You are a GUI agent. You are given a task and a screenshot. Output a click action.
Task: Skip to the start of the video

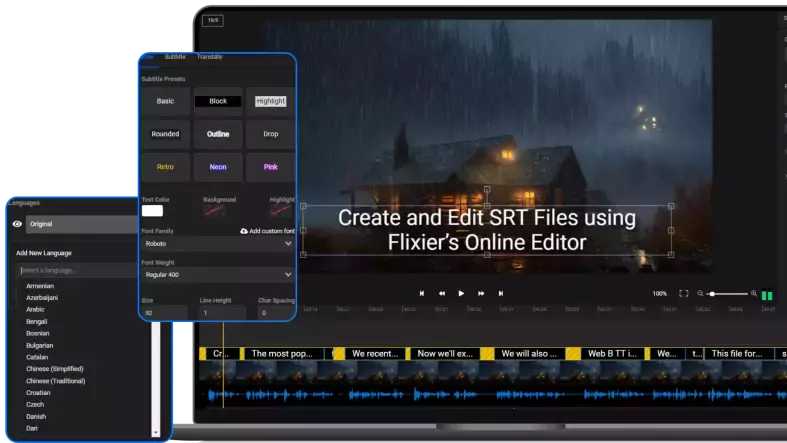point(421,294)
